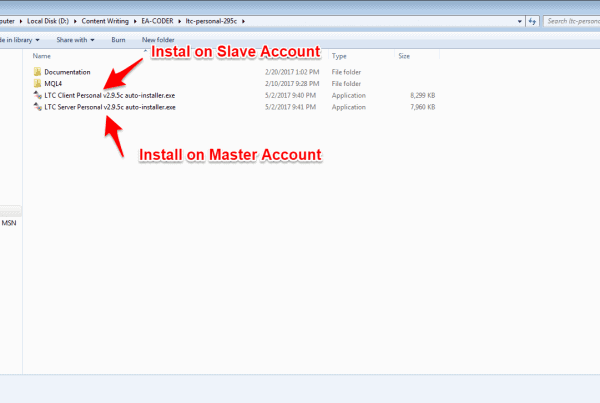
Task: Click the 2/10/2017 9:28 PM date cell
Action: pyautogui.click(x=292, y=83)
